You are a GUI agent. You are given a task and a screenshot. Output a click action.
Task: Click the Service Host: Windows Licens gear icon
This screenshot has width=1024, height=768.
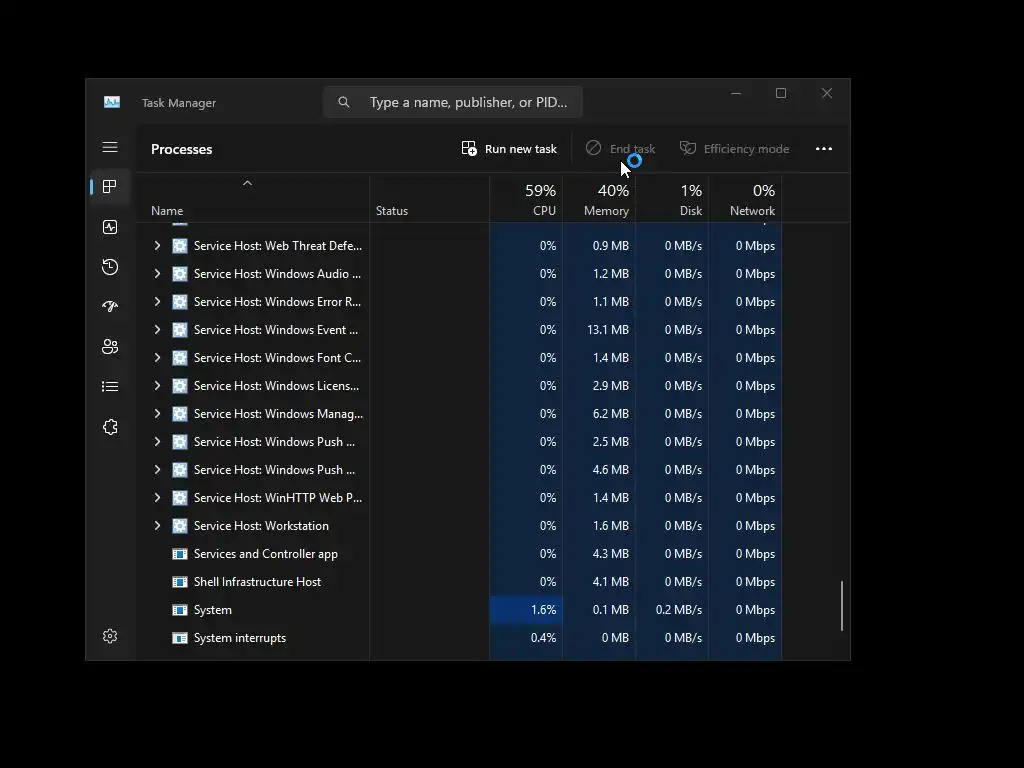(x=180, y=386)
